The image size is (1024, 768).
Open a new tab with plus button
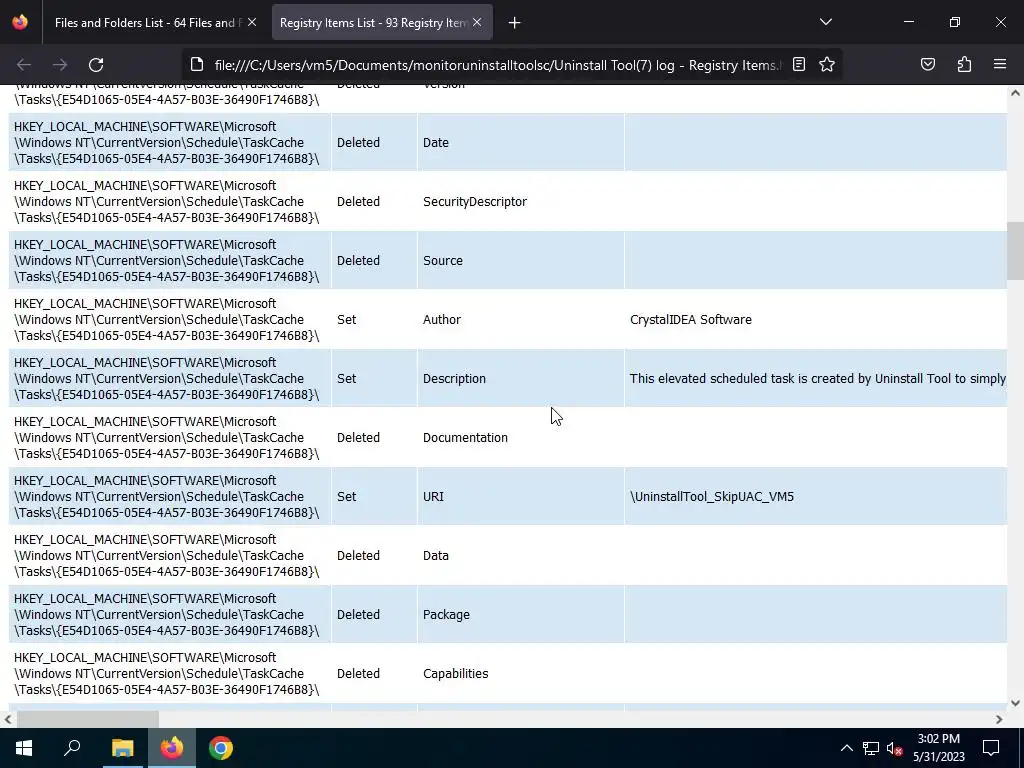pyautogui.click(x=515, y=23)
